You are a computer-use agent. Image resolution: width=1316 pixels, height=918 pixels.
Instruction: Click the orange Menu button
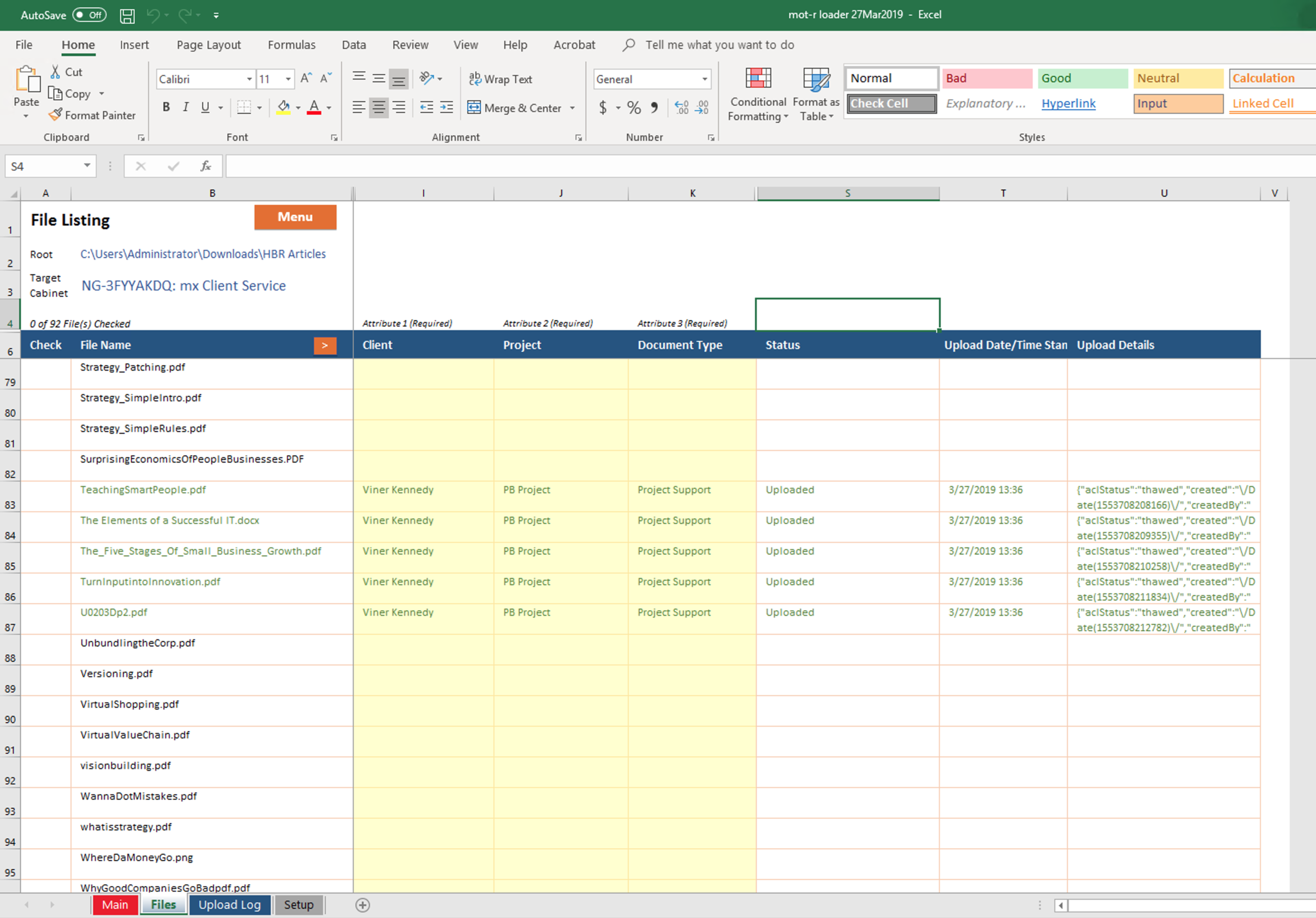pos(295,217)
